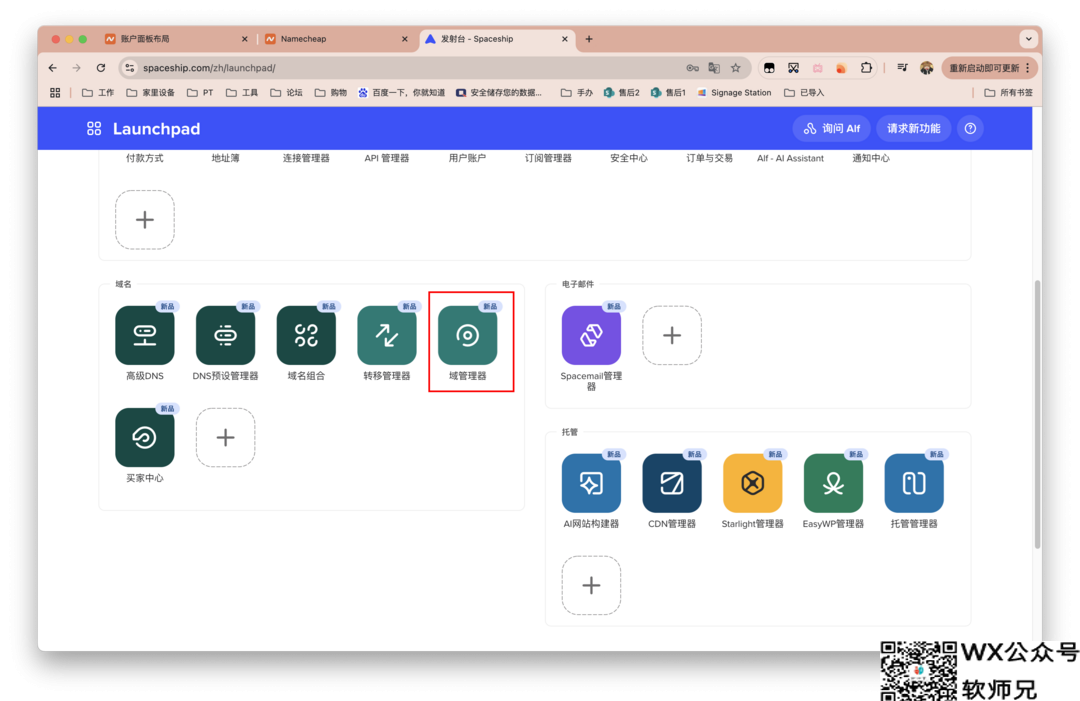Screen dimensions: 1080x701
Task: Click the 询问 Alf button
Action: (x=831, y=129)
